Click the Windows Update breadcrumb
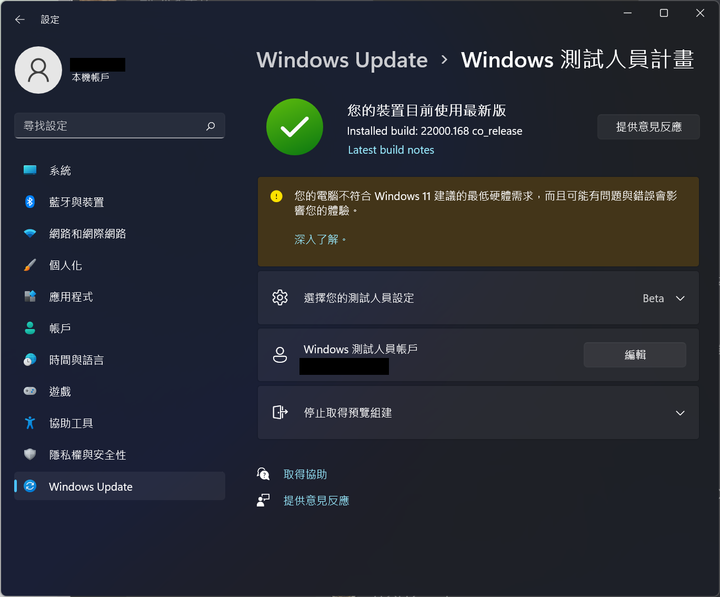The width and height of the screenshot is (720, 597). point(342,60)
